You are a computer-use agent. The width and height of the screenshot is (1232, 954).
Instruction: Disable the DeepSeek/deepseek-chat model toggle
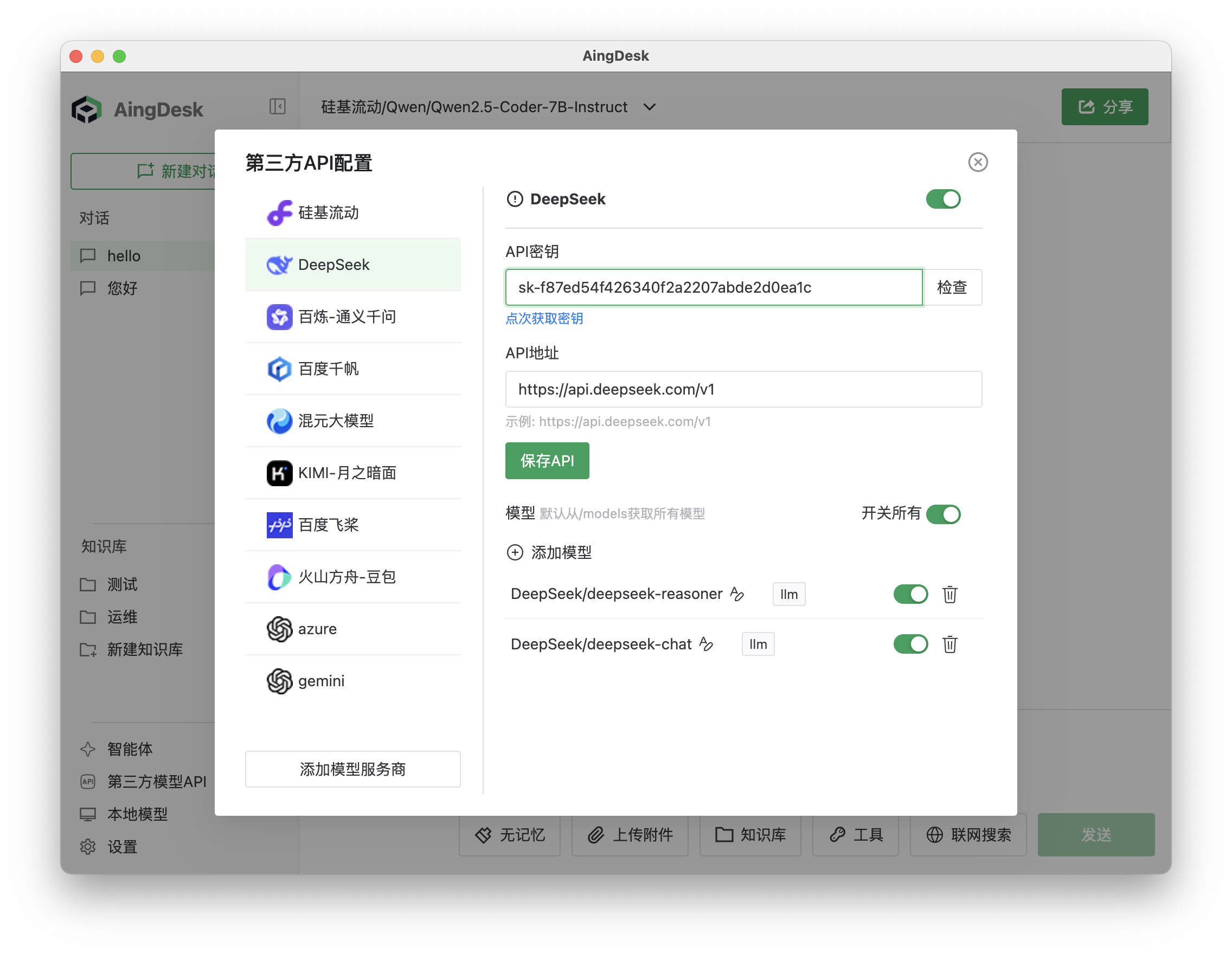point(910,644)
